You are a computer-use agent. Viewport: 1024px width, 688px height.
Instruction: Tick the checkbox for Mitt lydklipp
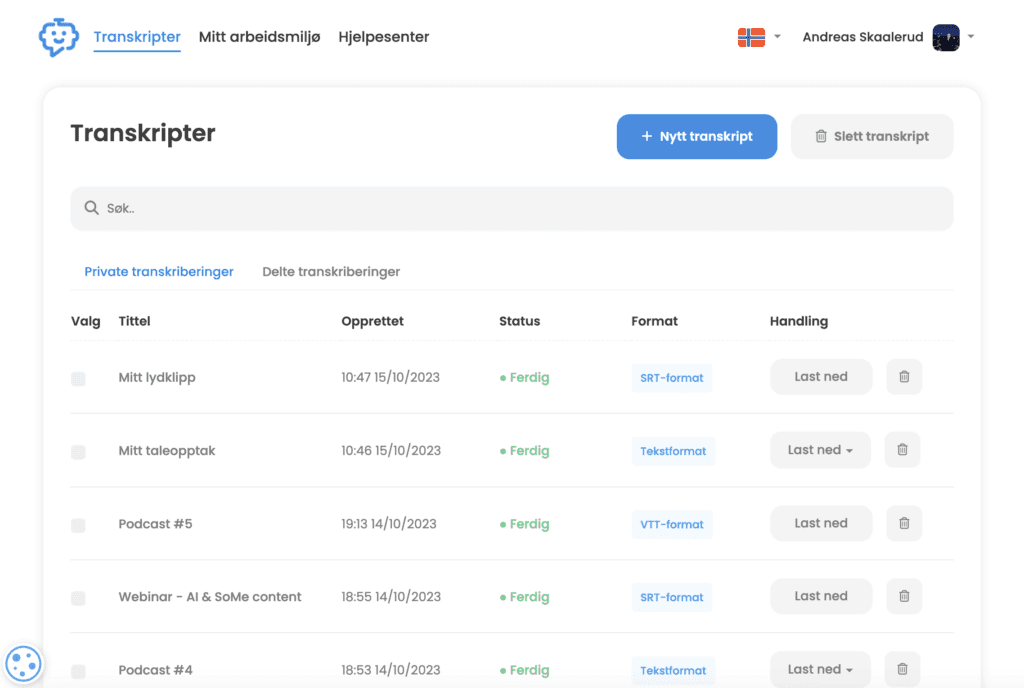[x=78, y=379]
